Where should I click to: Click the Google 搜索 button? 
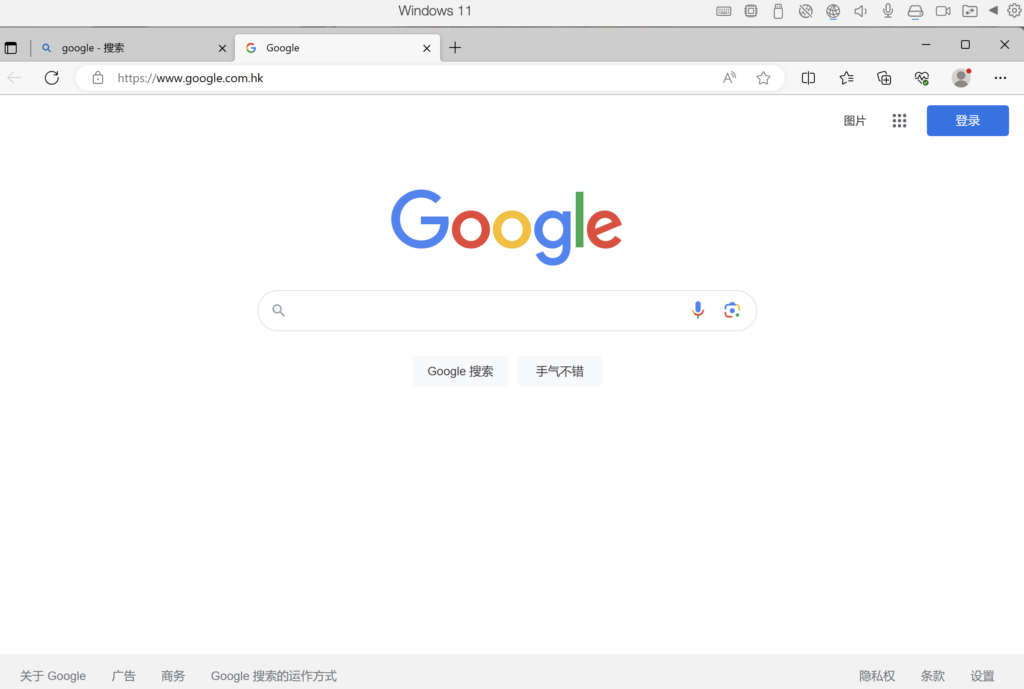coord(460,372)
